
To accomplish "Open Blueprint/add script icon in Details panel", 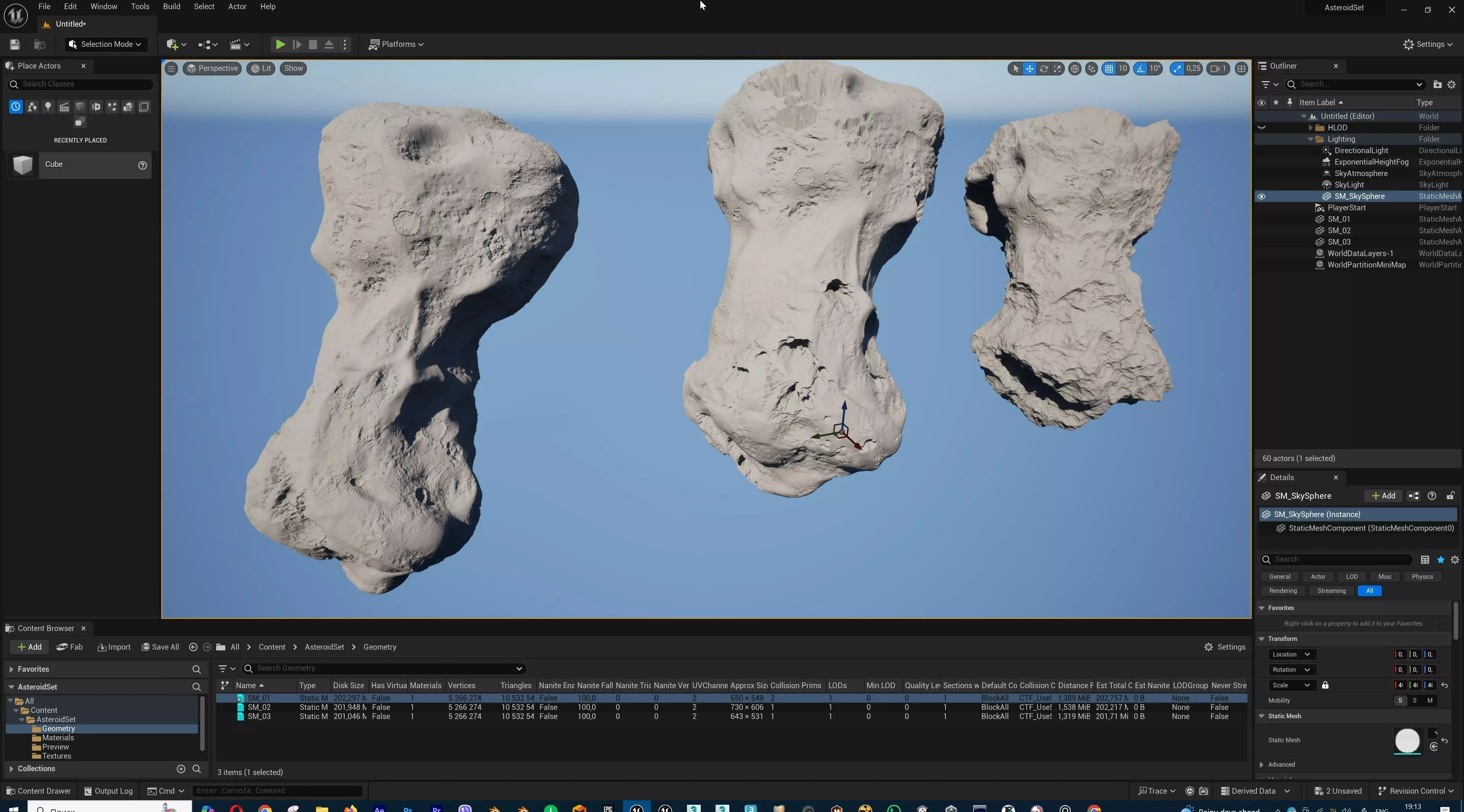I will (1413, 496).
